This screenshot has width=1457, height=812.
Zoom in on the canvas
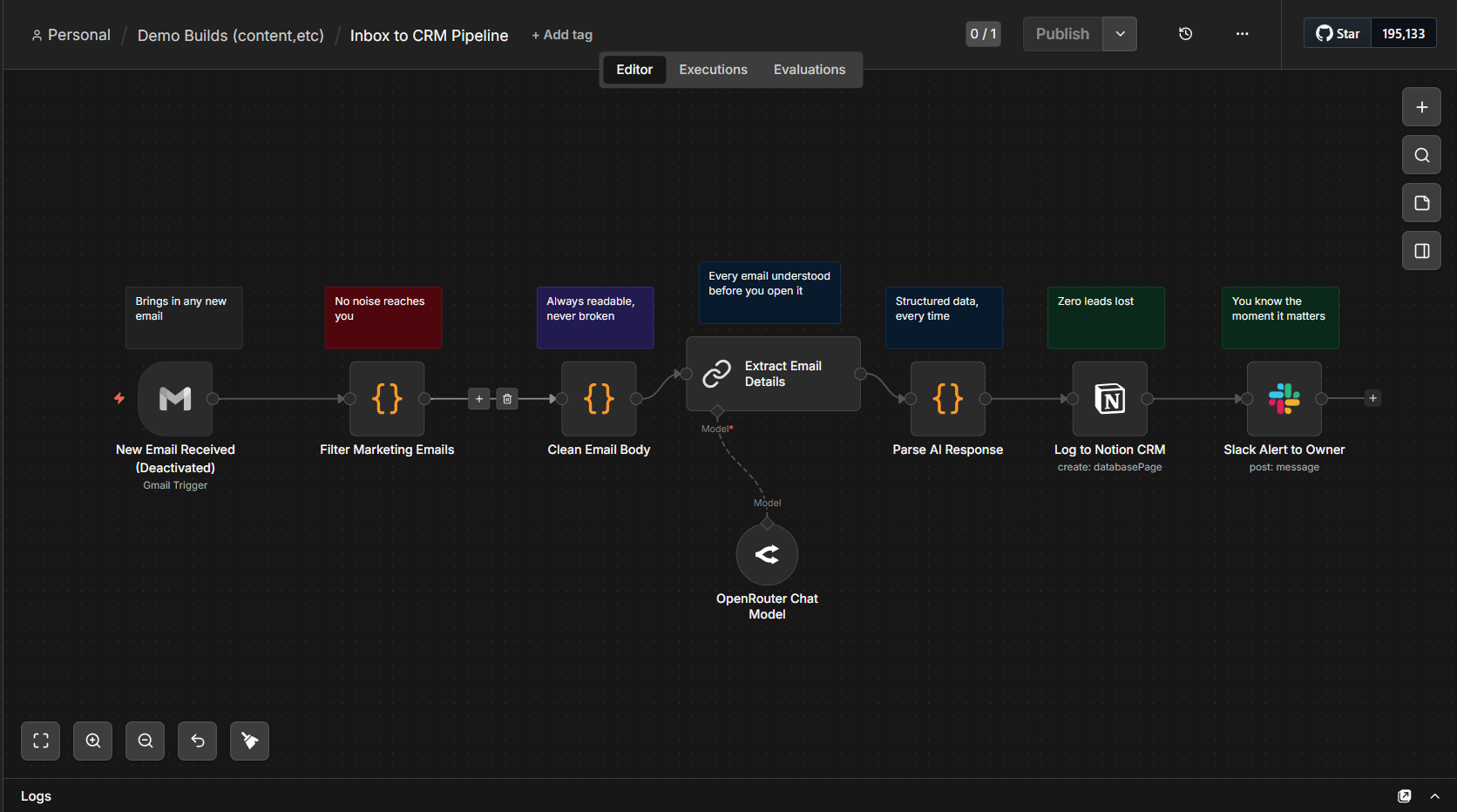pyautogui.click(x=93, y=741)
